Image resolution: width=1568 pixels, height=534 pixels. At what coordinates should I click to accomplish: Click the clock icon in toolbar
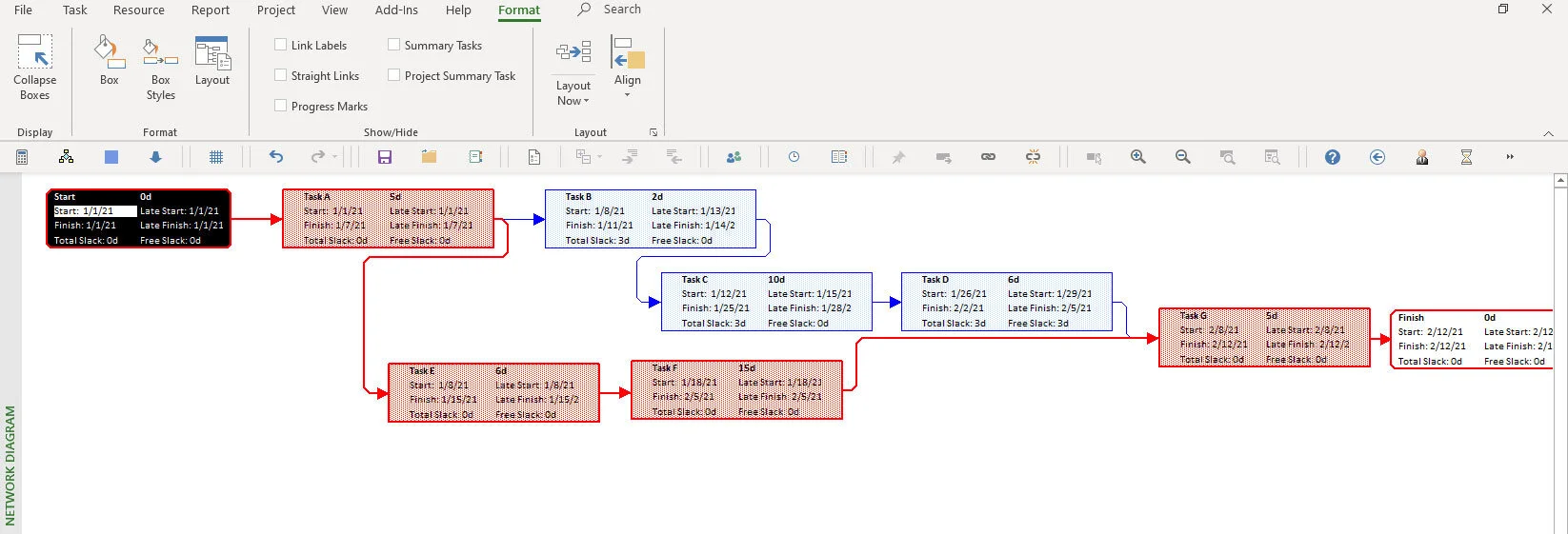pyautogui.click(x=794, y=157)
